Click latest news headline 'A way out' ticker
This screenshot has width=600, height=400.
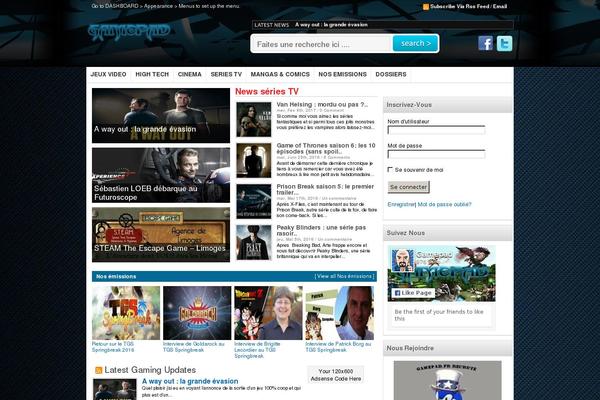click(x=331, y=25)
